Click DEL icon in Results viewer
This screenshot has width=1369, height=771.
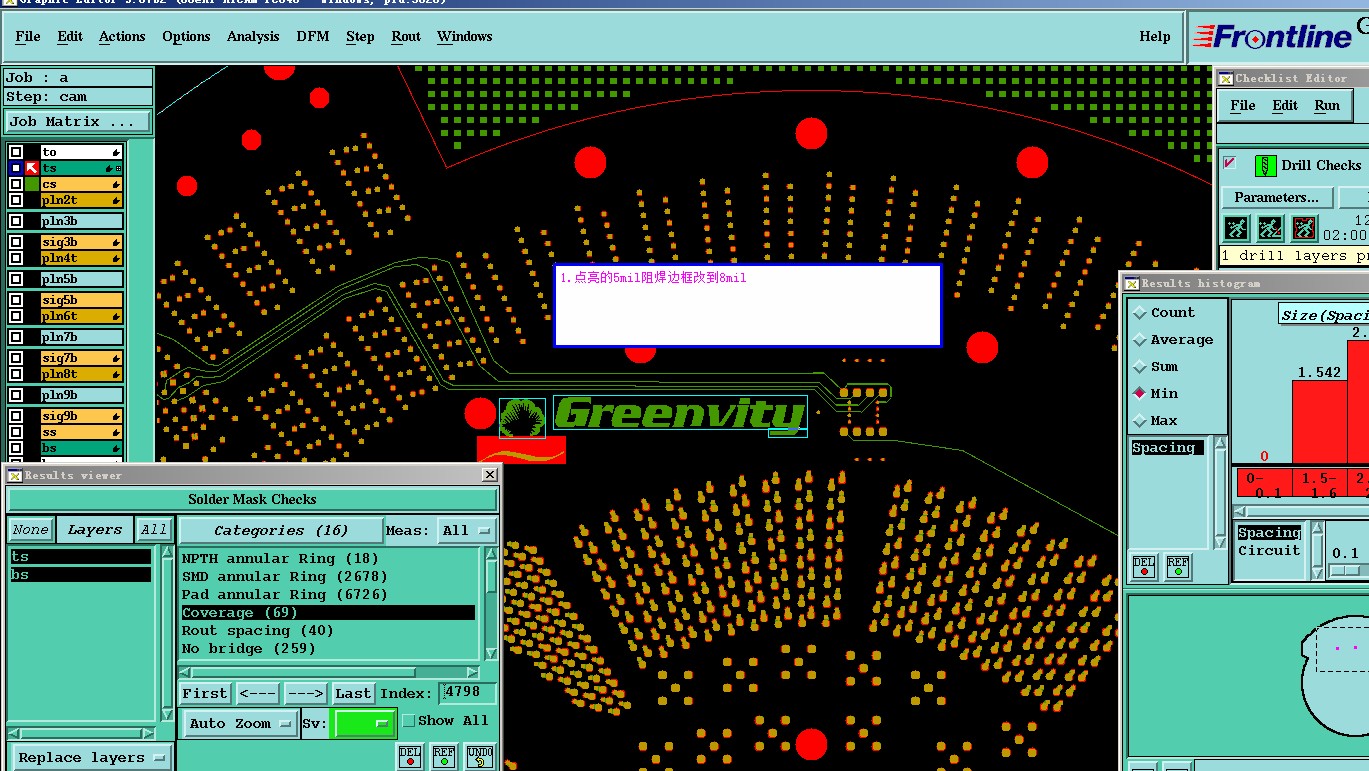410,757
